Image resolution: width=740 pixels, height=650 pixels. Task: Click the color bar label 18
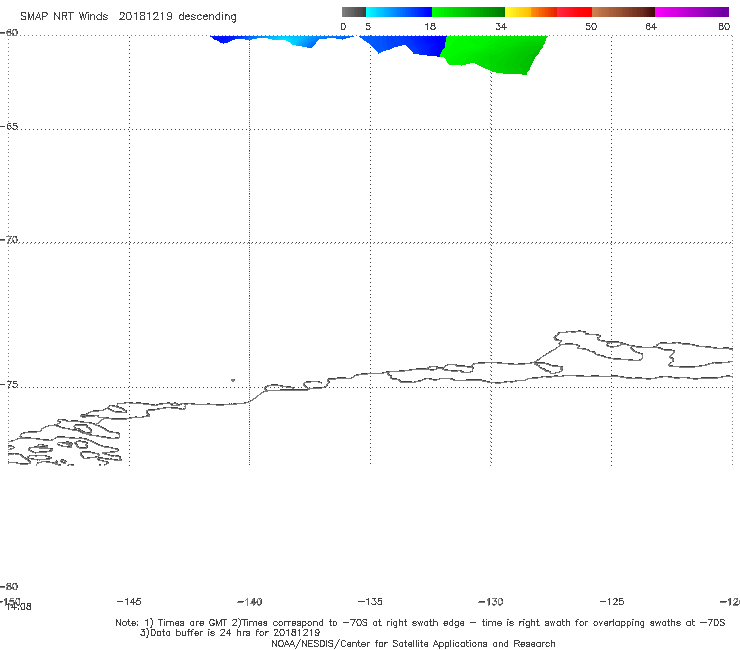pos(430,26)
